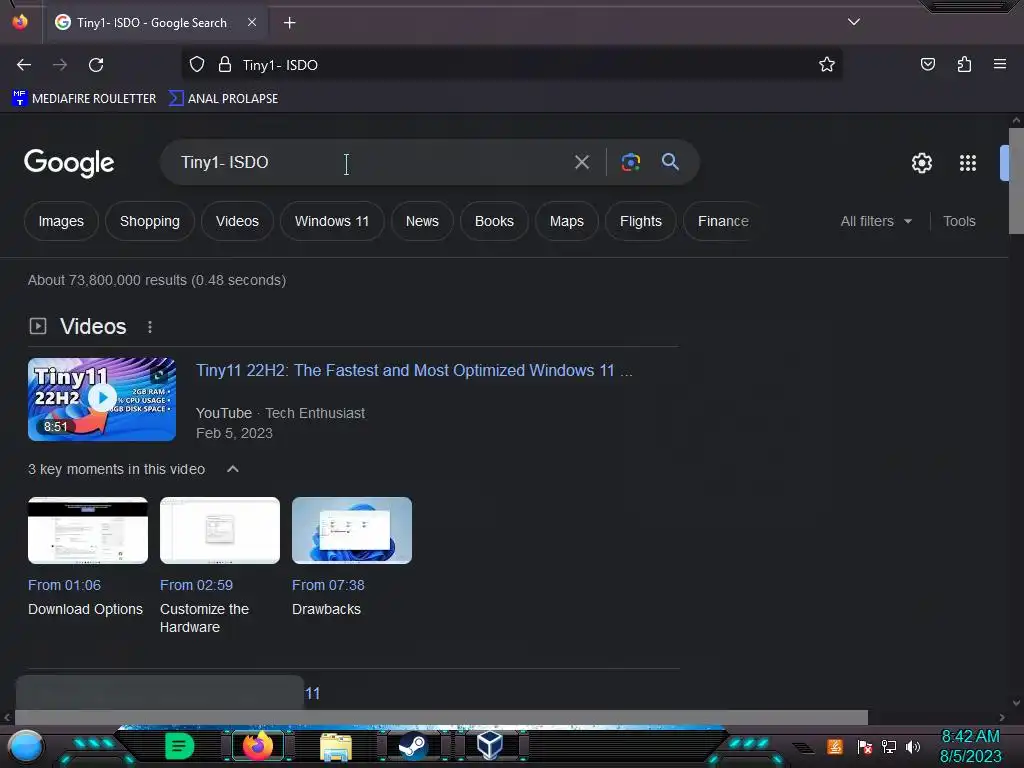Screen dimensions: 1024x768
Task: Open search Tools options
Action: pyautogui.click(x=959, y=221)
